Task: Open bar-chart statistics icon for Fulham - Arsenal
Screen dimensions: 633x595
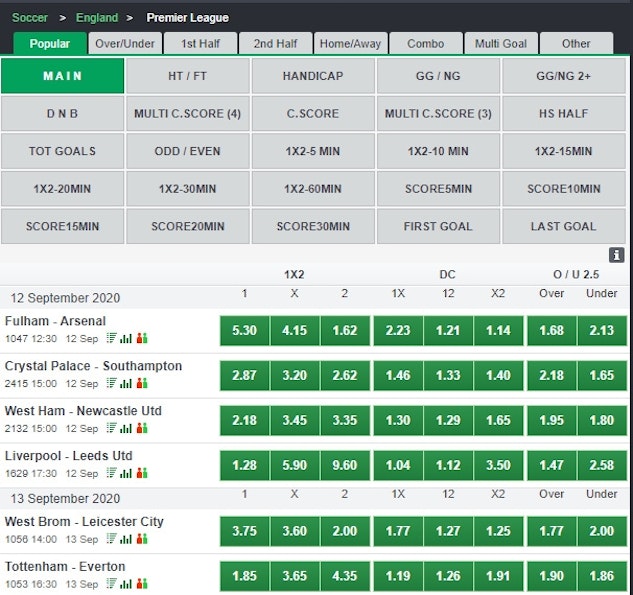Action: click(126, 338)
